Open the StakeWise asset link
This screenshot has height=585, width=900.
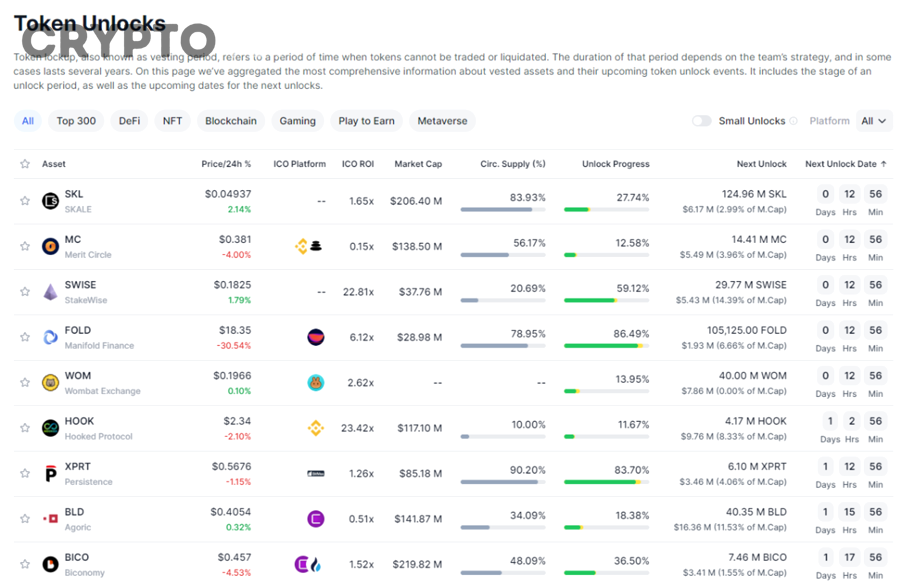(x=86, y=300)
